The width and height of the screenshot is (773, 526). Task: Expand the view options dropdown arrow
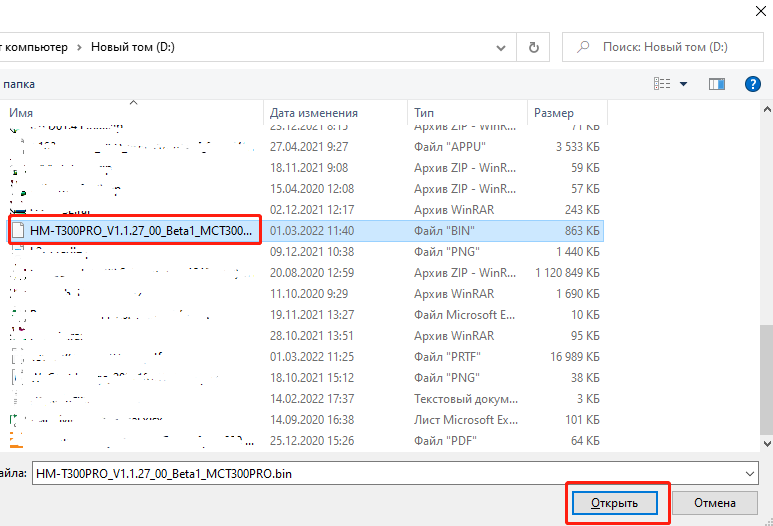[x=684, y=84]
